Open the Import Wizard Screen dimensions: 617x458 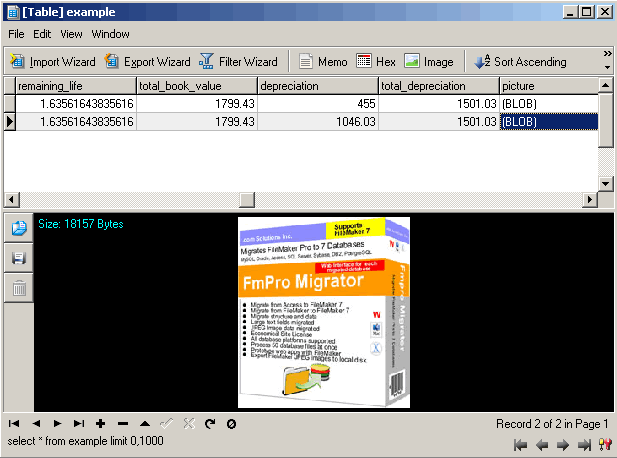coord(53,61)
